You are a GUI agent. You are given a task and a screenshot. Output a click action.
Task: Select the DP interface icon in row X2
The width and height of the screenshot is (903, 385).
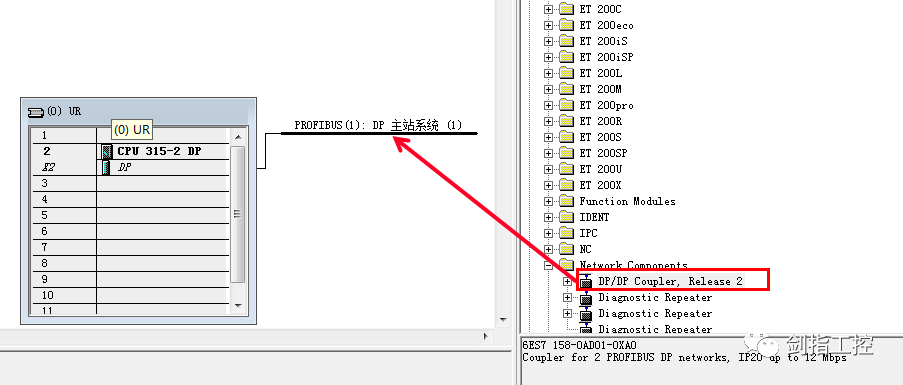click(107, 167)
